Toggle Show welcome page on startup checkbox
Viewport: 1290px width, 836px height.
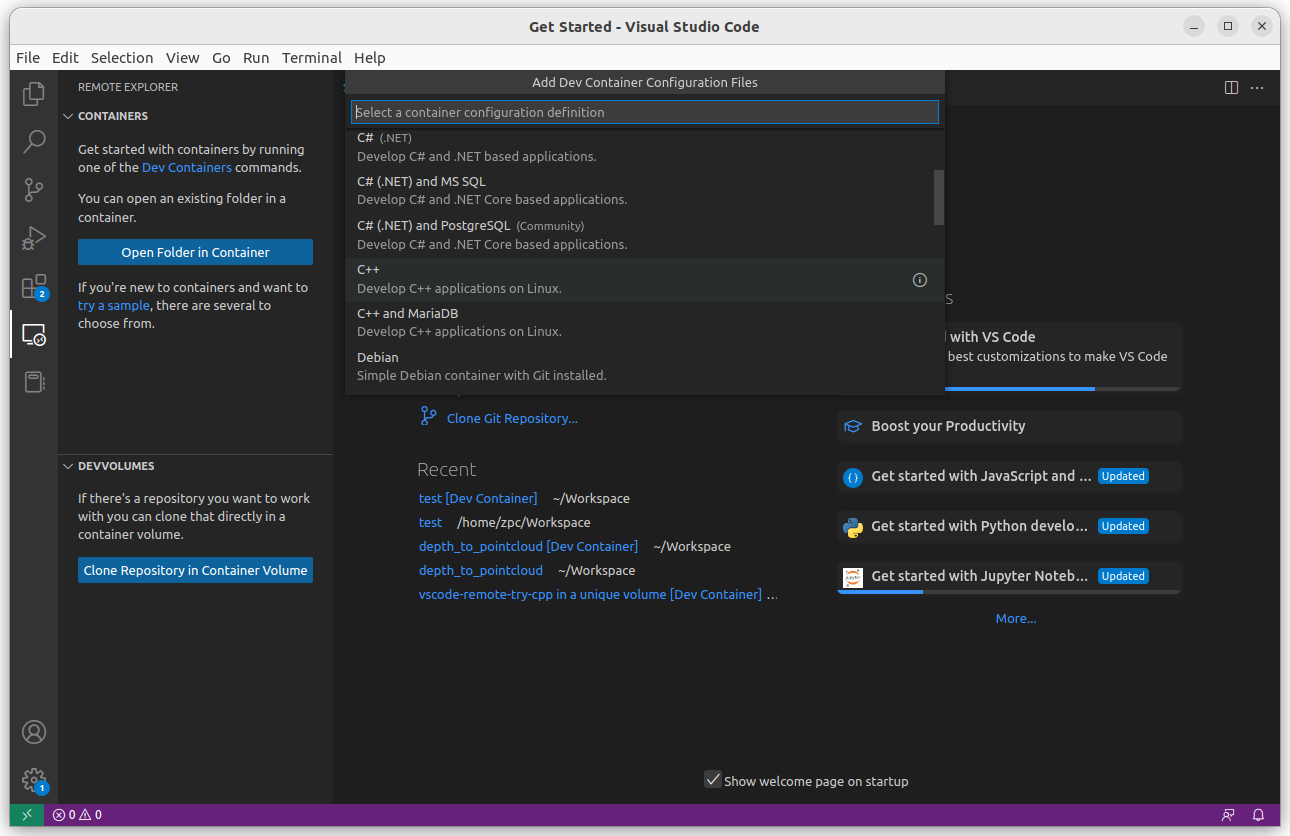point(713,780)
